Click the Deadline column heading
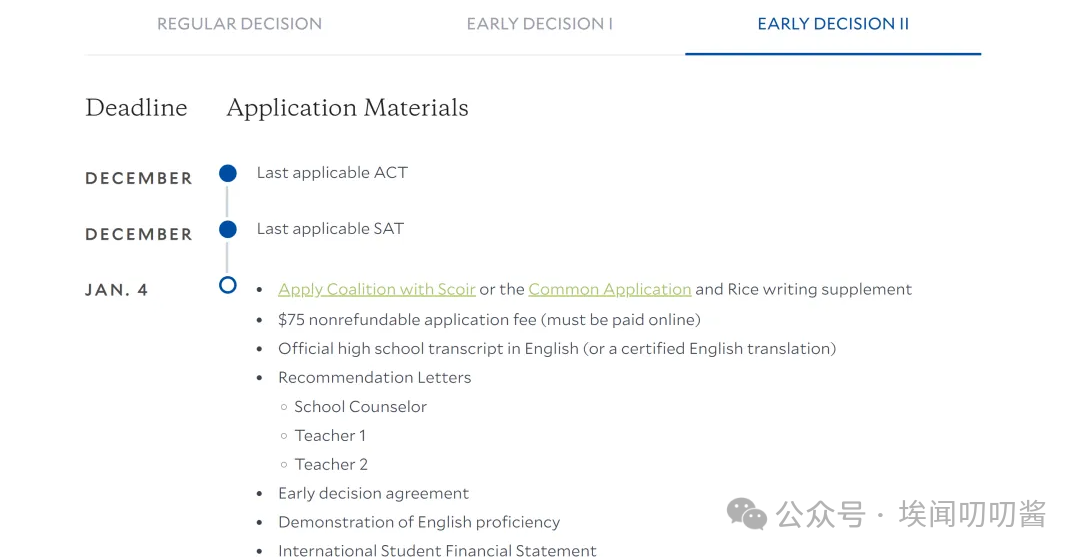This screenshot has width=1080, height=557. pyautogui.click(x=136, y=108)
